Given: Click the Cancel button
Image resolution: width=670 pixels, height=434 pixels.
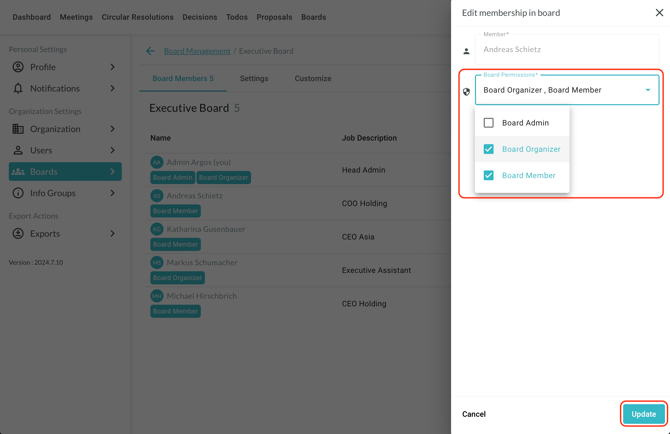Looking at the screenshot, I should click(474, 414).
